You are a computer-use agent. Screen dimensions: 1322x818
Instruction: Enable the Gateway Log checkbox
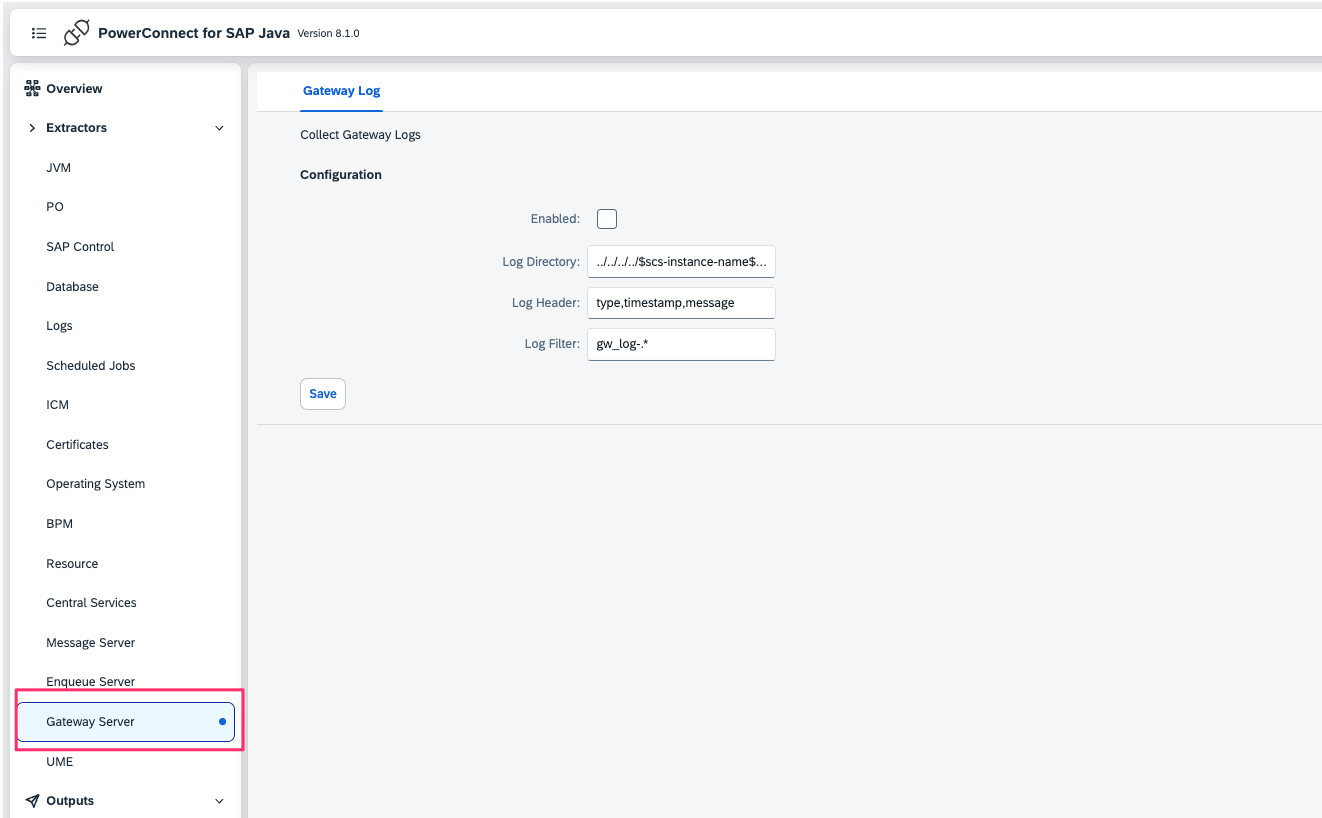(607, 219)
